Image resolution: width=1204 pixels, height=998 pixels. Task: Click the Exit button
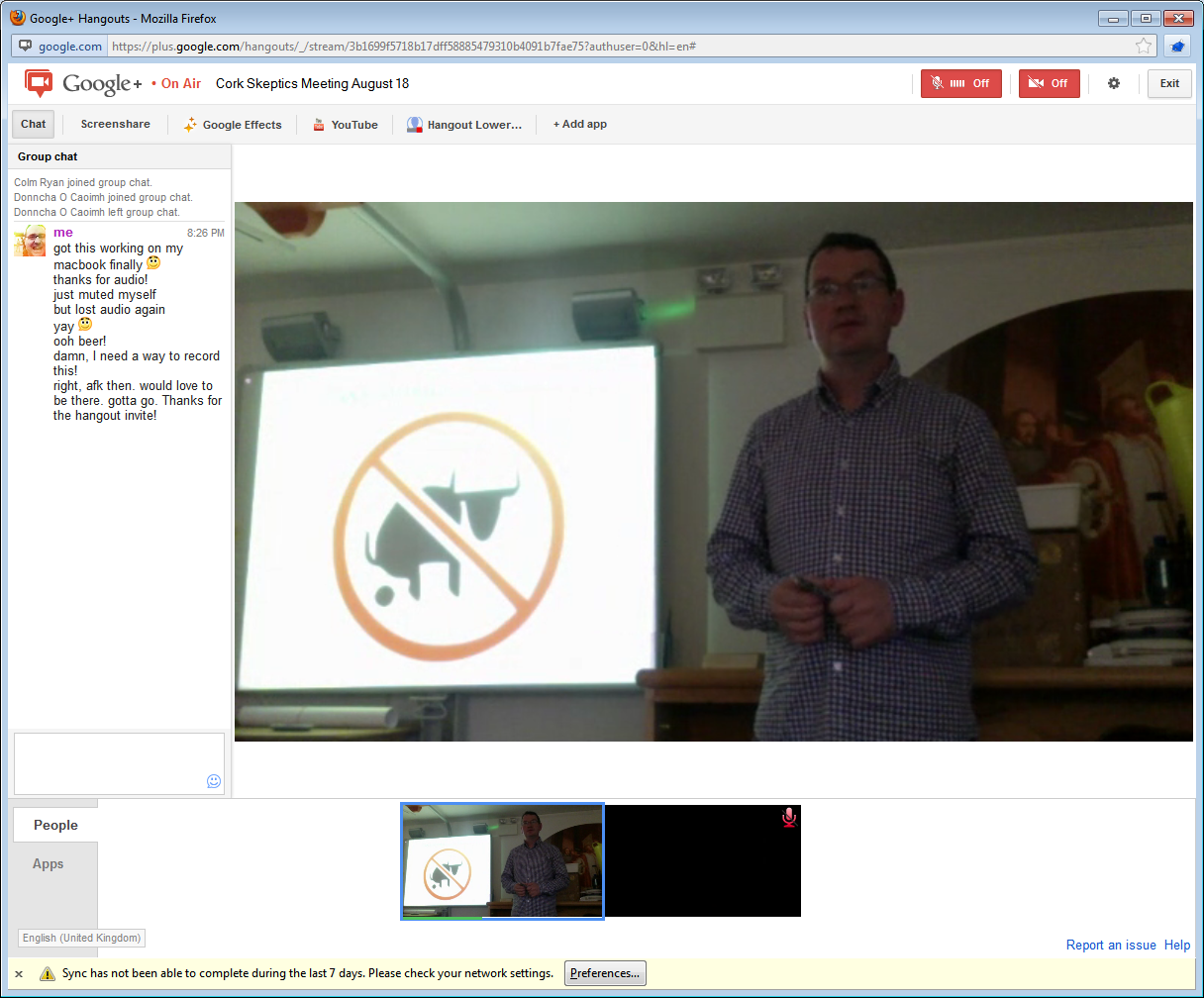(1169, 84)
